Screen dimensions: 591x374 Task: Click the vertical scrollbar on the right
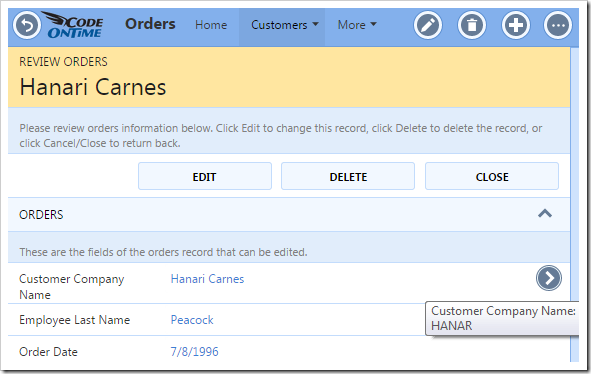tap(574, 204)
